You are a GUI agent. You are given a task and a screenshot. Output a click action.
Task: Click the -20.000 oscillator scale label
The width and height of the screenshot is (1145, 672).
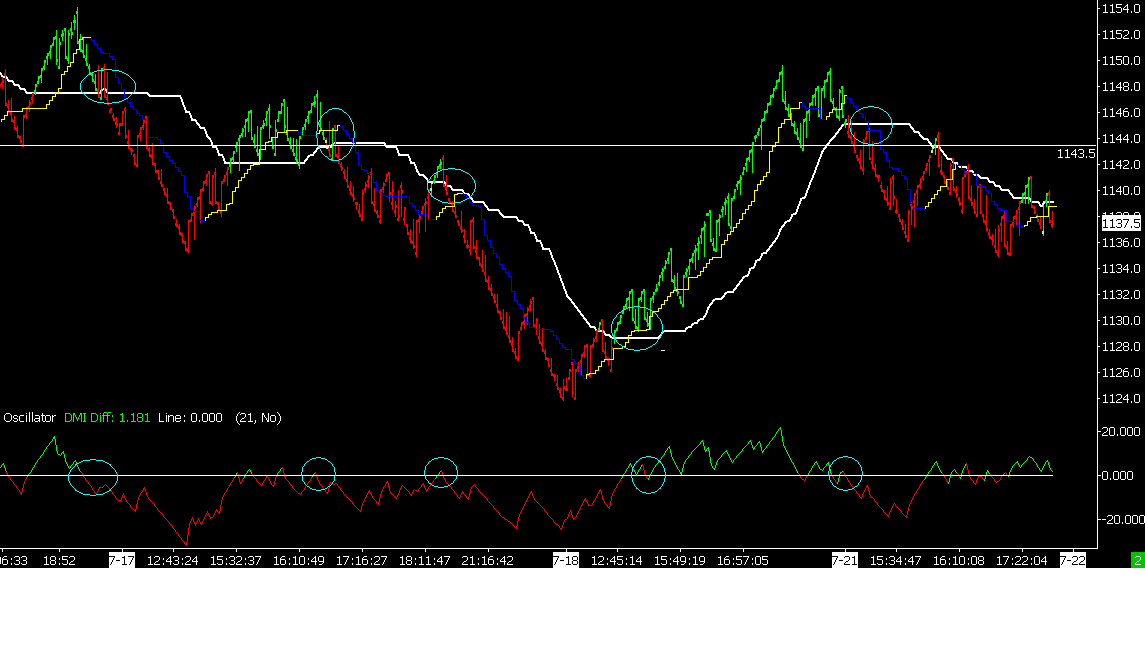pyautogui.click(x=1122, y=519)
